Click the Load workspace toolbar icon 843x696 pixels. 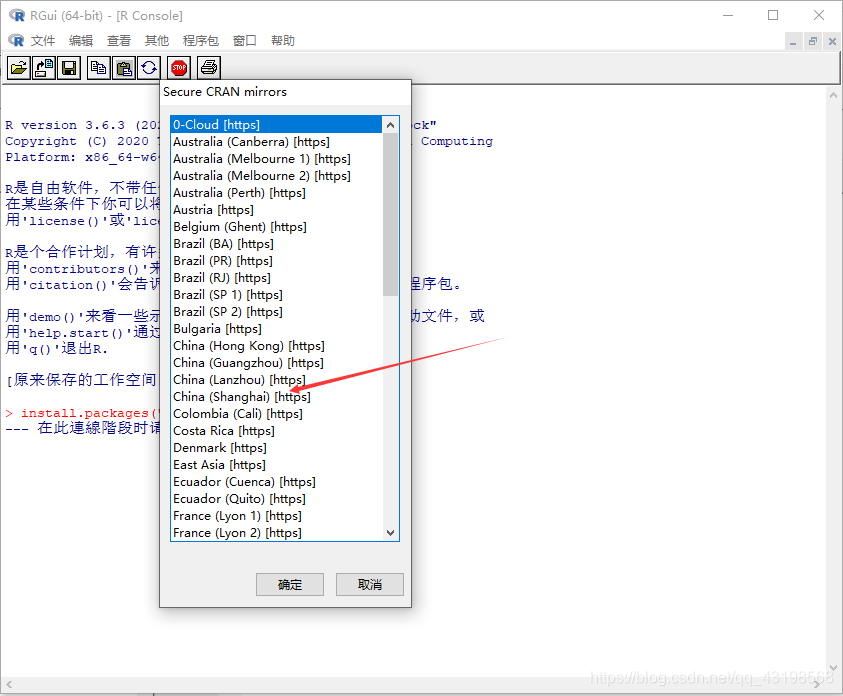pos(44,68)
